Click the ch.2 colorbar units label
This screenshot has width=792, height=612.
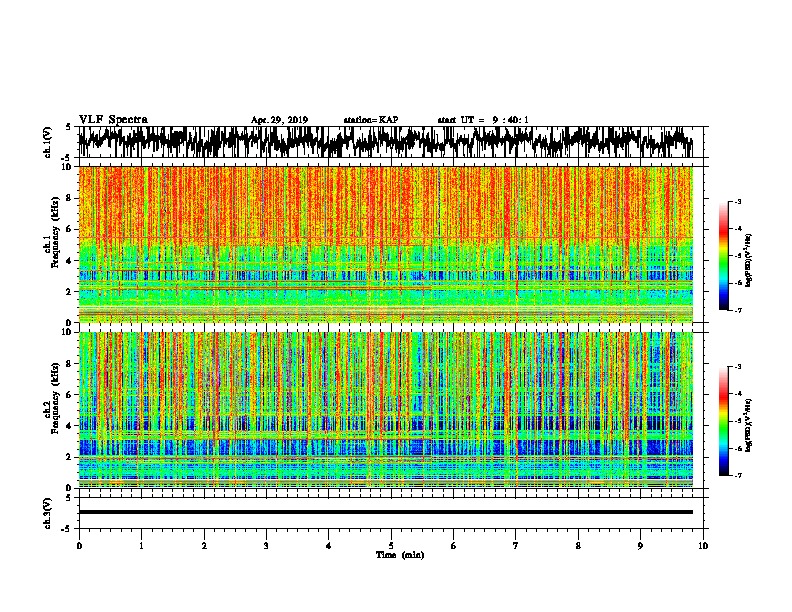point(749,425)
